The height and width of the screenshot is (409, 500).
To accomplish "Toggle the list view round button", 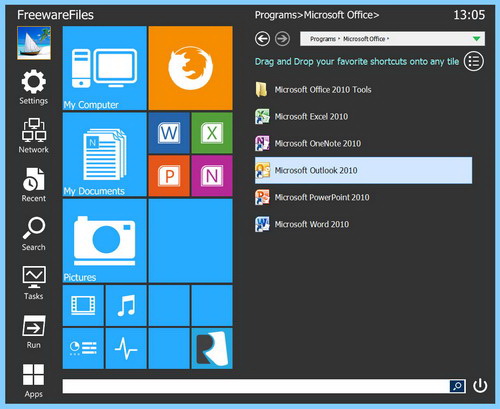I will coord(474,61).
